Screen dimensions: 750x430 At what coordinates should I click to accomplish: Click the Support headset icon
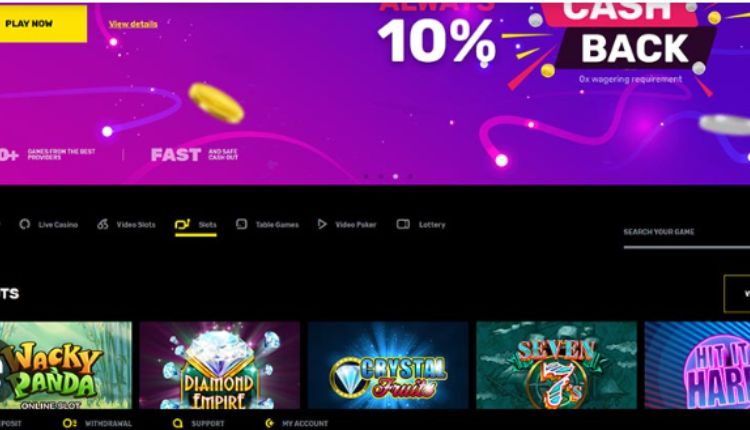(177, 423)
